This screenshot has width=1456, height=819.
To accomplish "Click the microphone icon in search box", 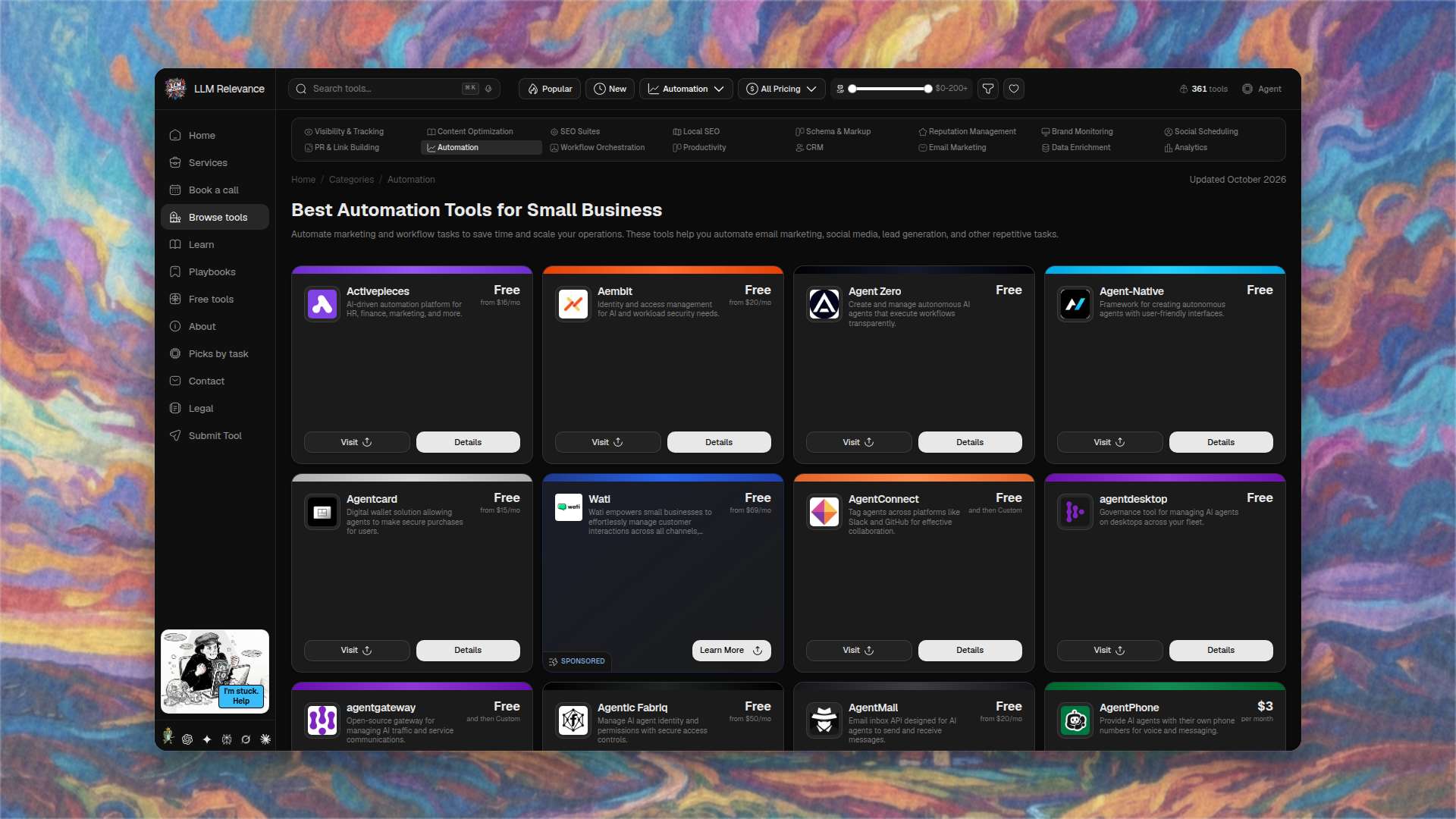I will tap(488, 89).
